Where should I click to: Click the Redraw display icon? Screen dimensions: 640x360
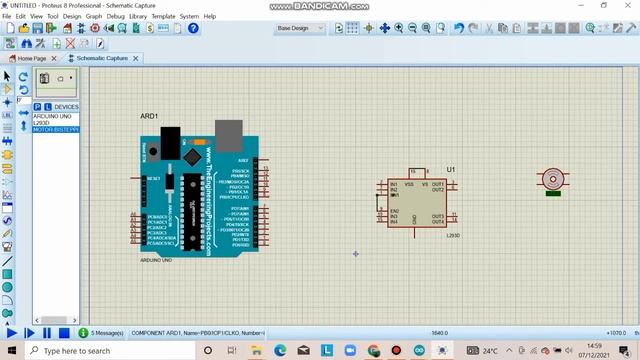[x=339, y=28]
